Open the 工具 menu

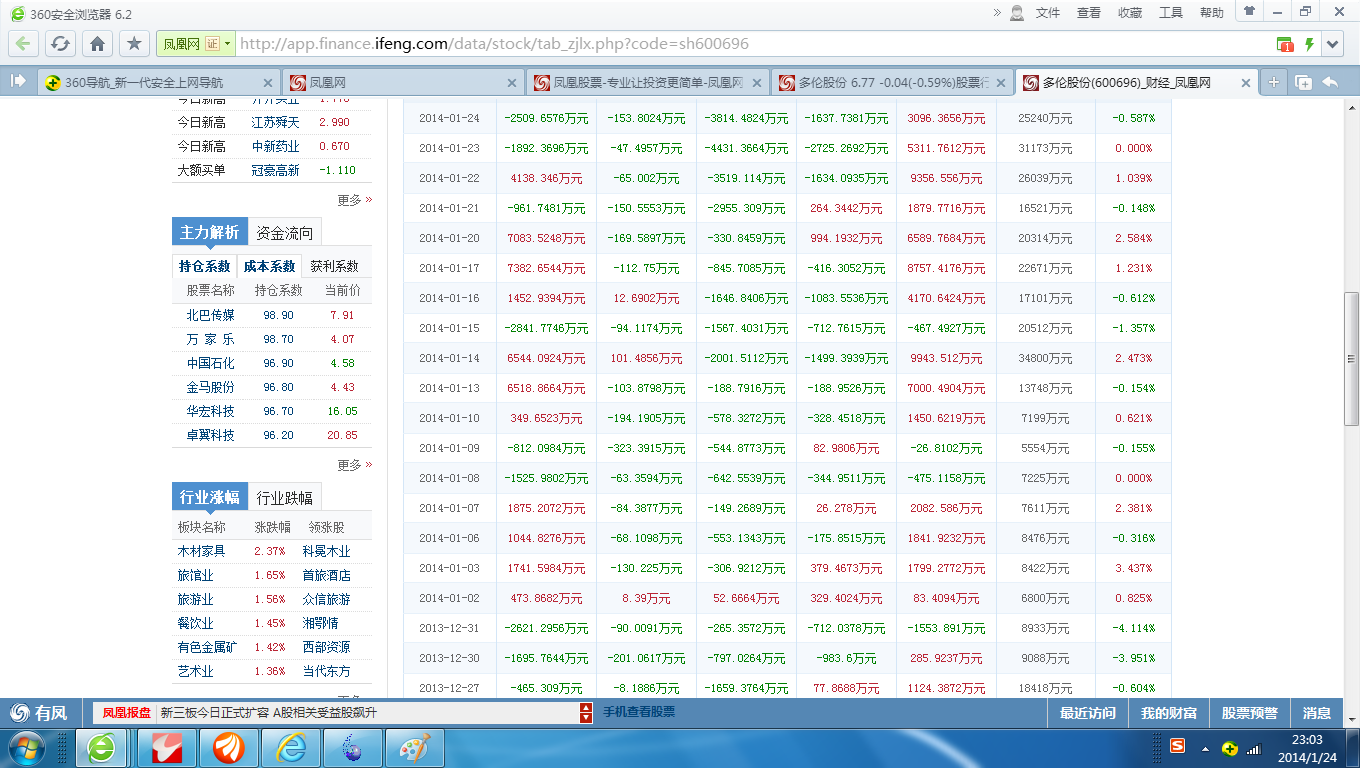1171,13
